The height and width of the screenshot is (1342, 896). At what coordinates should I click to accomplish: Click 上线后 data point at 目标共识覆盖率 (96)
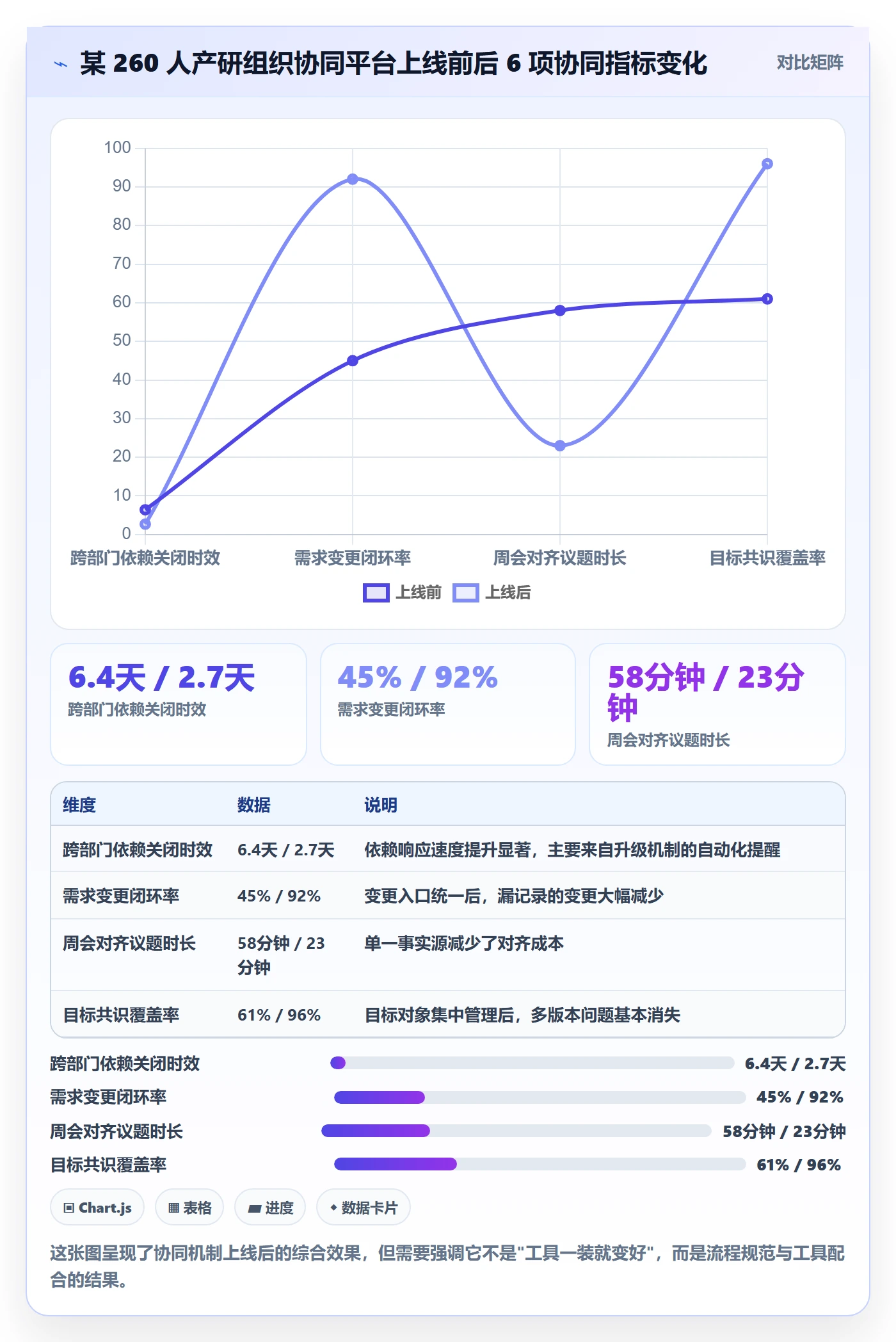tap(767, 164)
